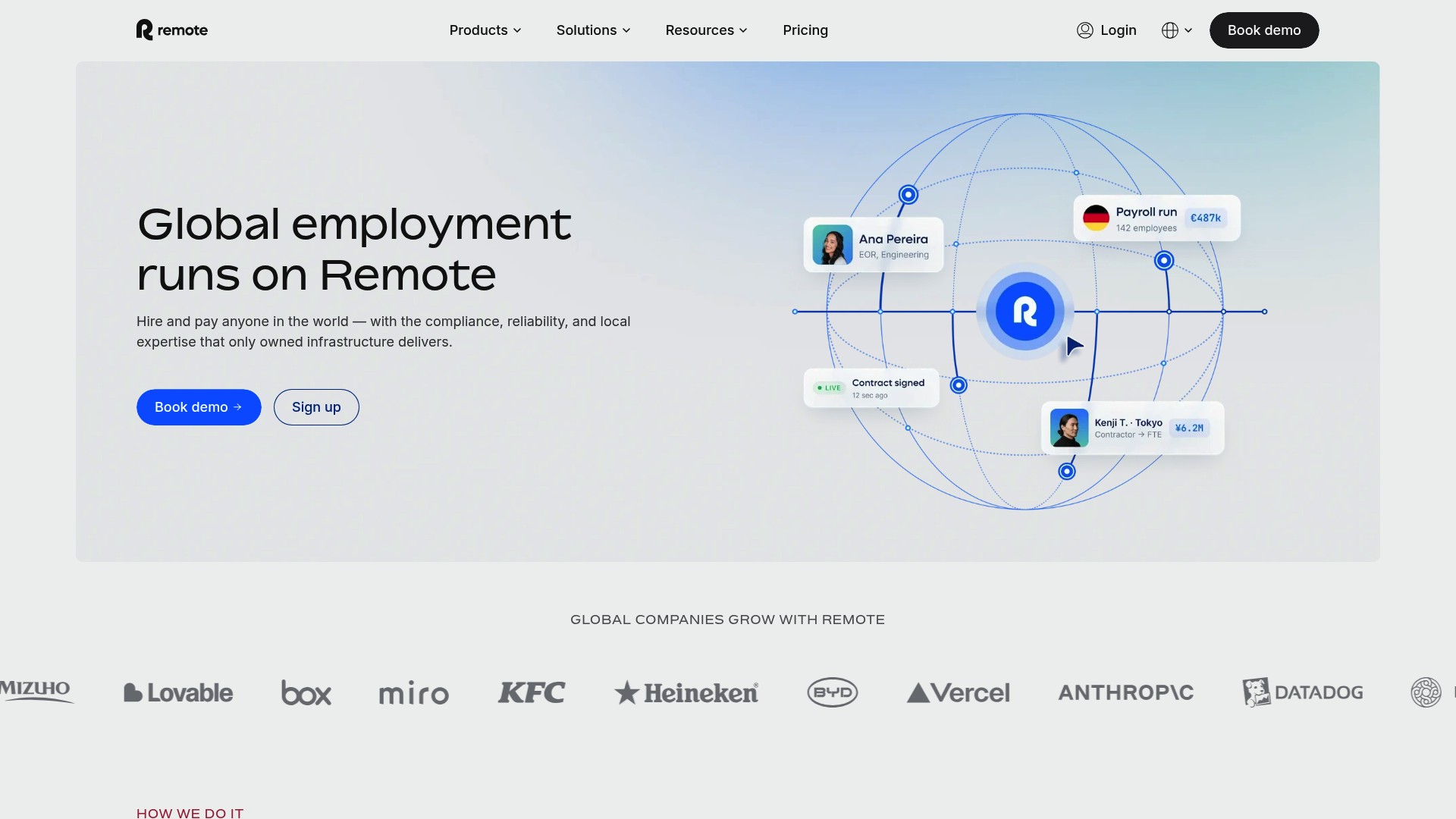Click the green LIVE badge
Screen dimensions: 1456x819
(x=829, y=388)
